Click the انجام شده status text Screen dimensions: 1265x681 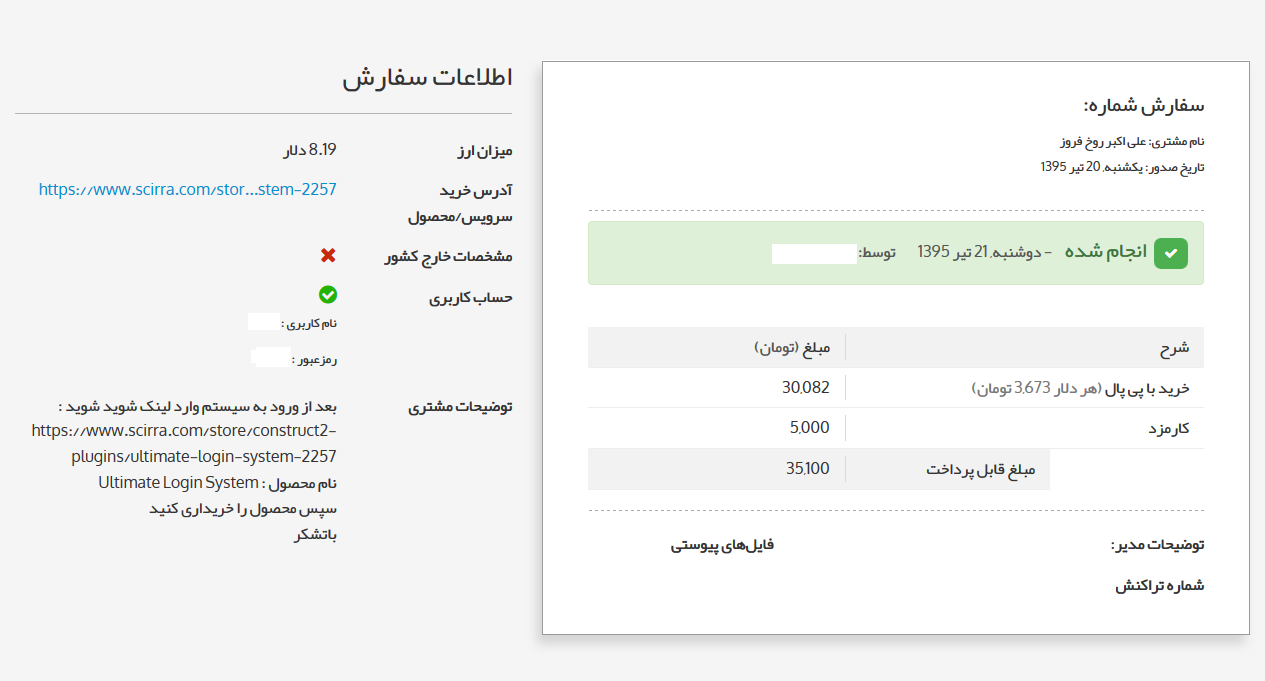pos(1105,253)
